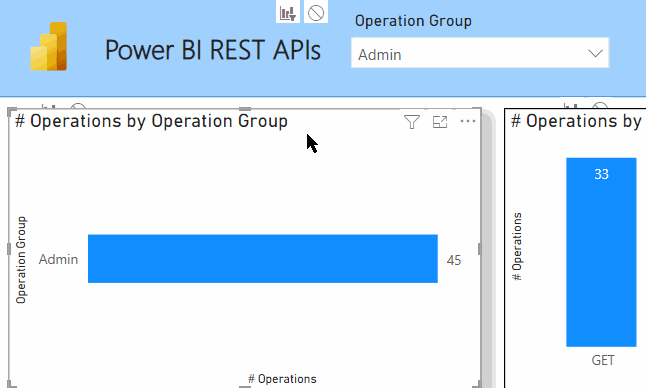Image resolution: width=646 pixels, height=388 pixels.
Task: Click the Power BI REST APIs title text
Action: (213, 50)
